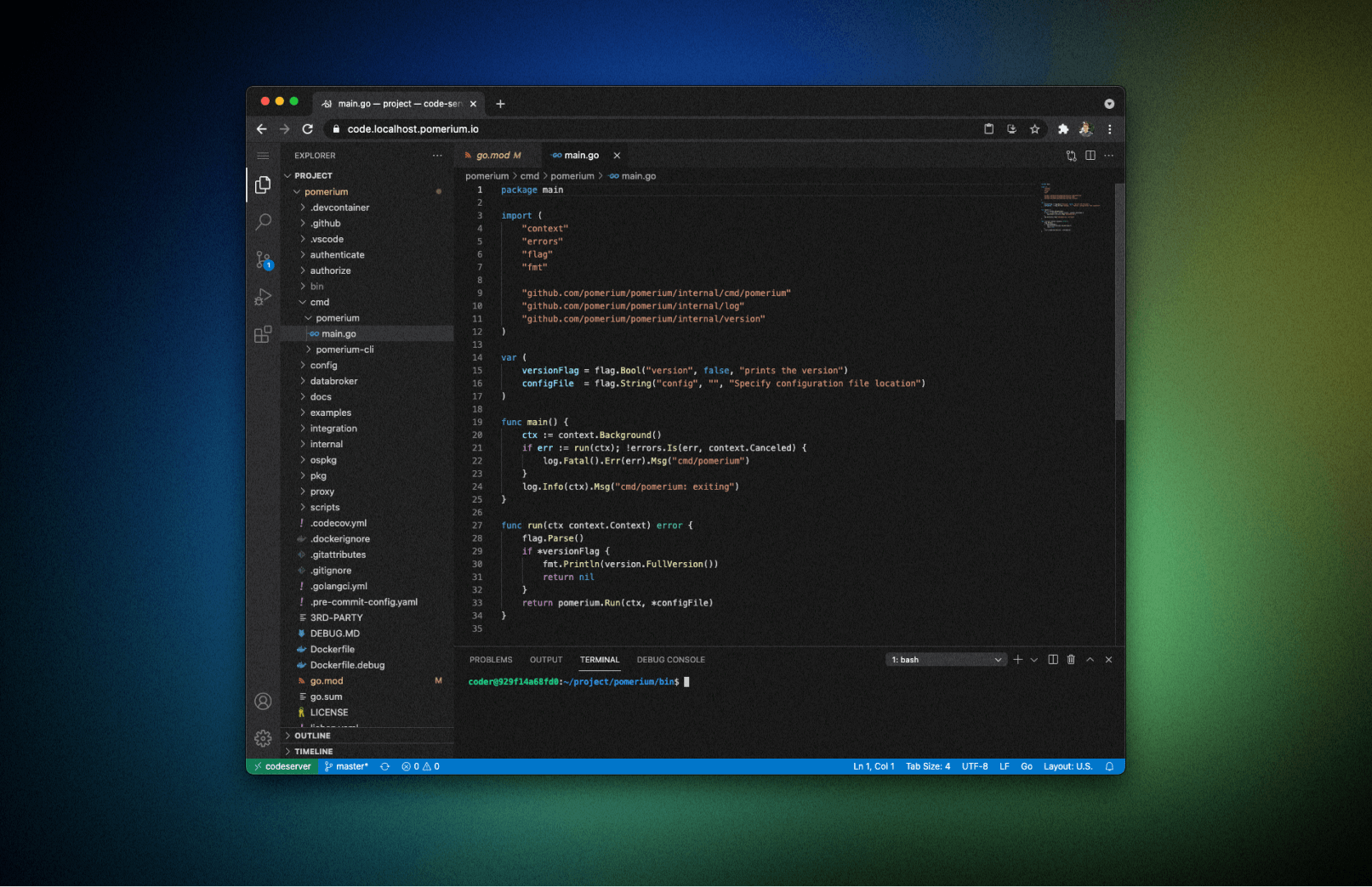Viewport: 1372px width, 887px height.
Task: Click the notifications bell in status bar
Action: point(1109,767)
